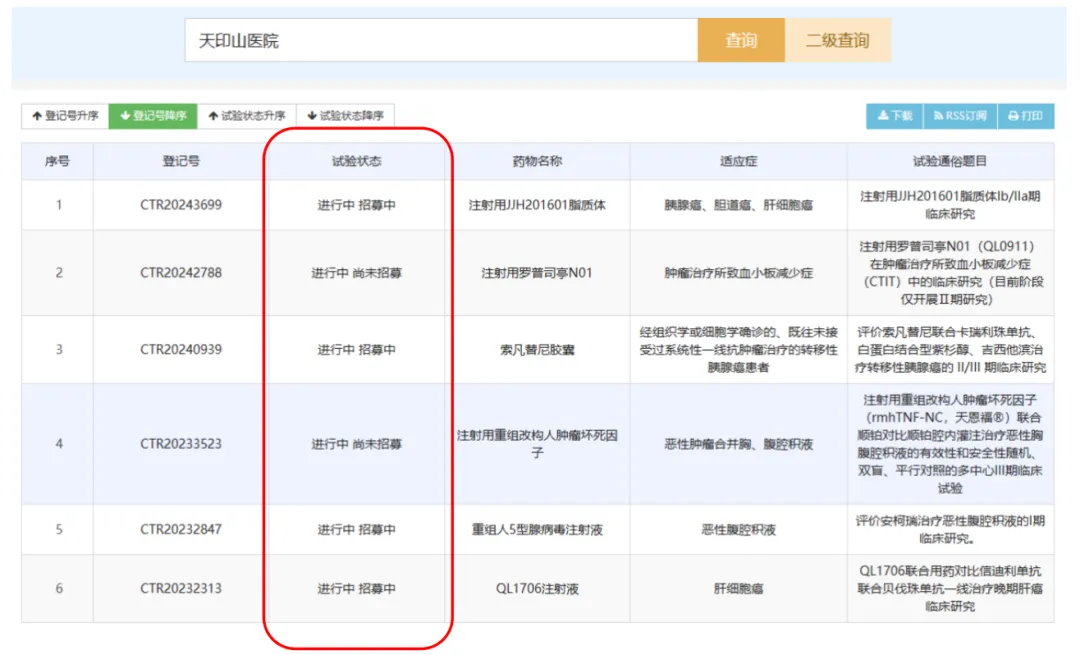The width and height of the screenshot is (1080, 655).
Task: Open registration number CTR20232313
Action: 181,589
